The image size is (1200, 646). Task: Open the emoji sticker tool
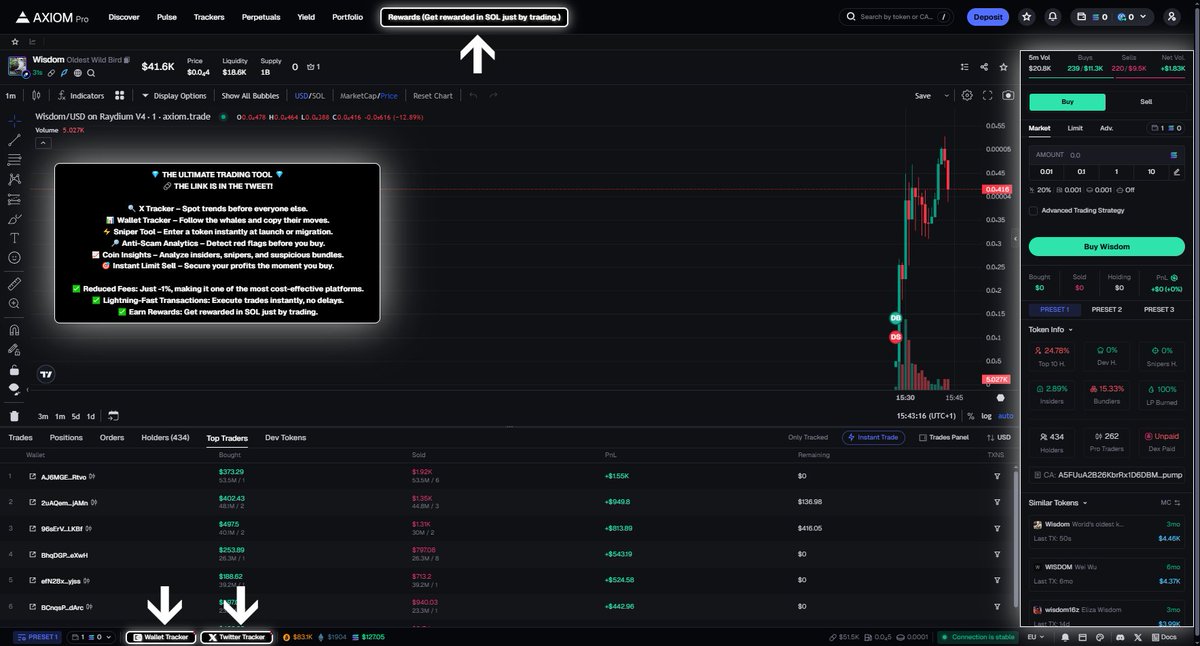[x=14, y=258]
